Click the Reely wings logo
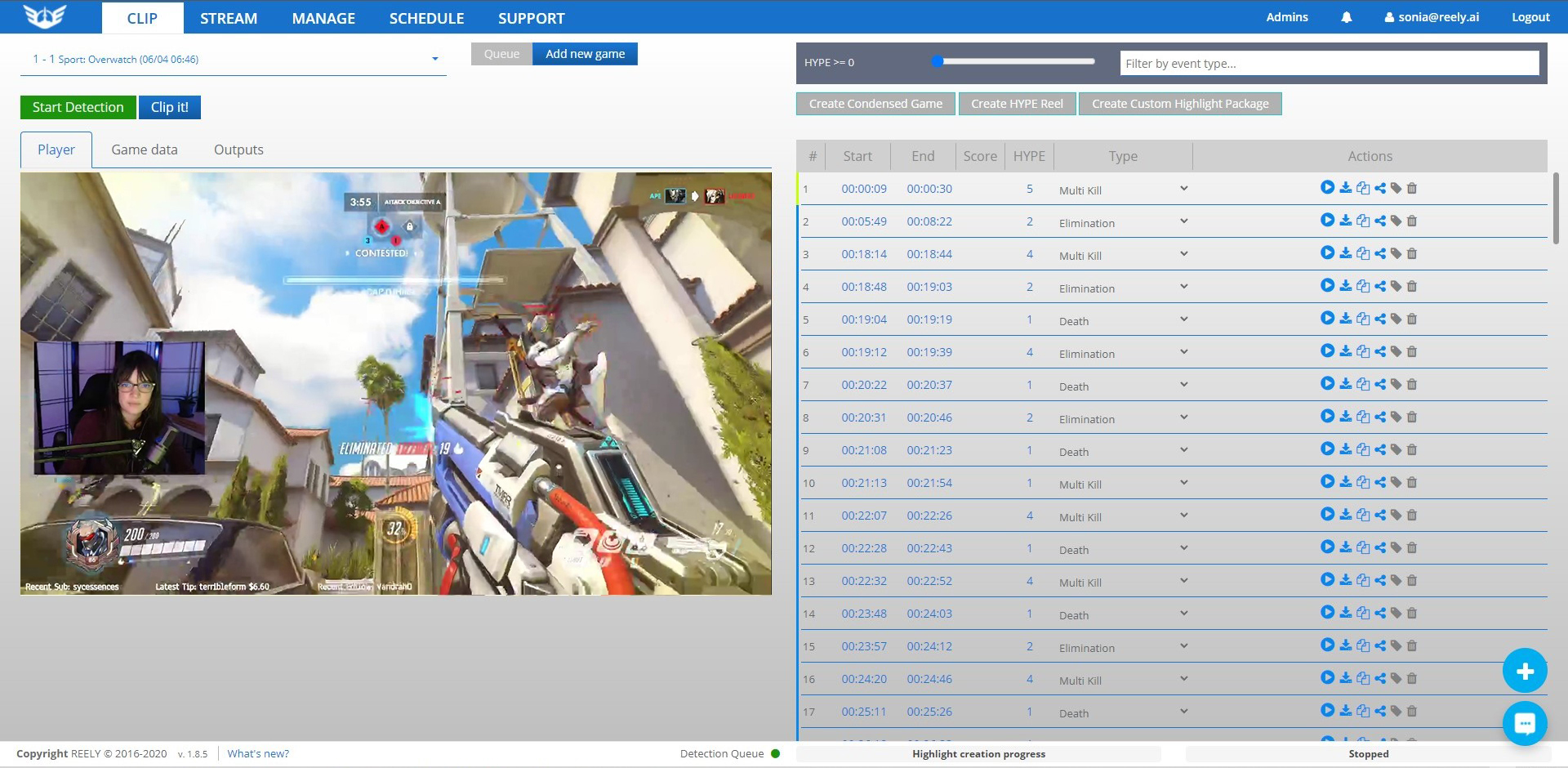The height and width of the screenshot is (768, 1568). (x=45, y=16)
